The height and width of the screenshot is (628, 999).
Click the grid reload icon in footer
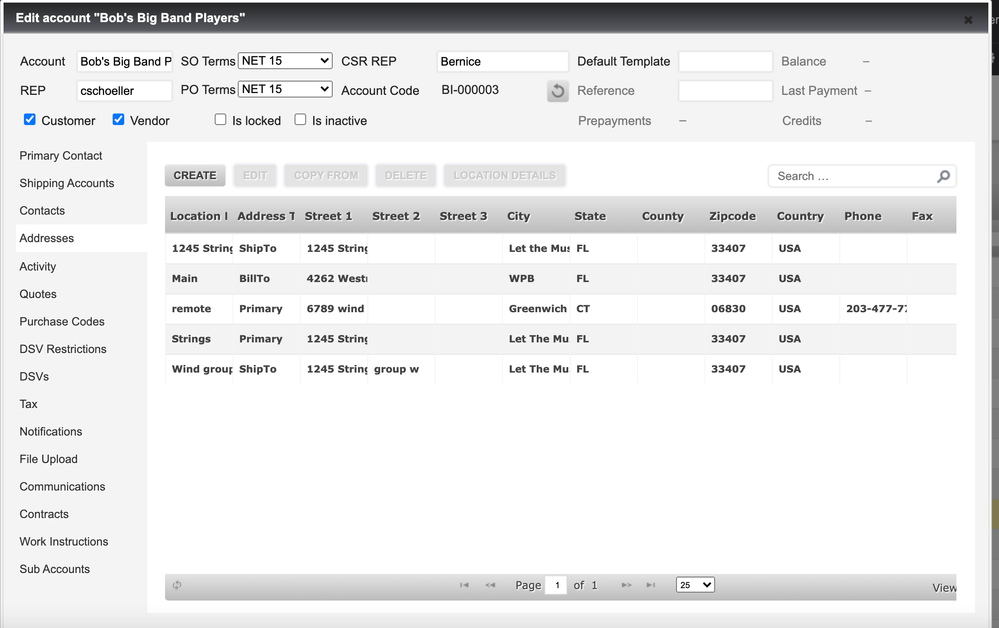tap(177, 585)
